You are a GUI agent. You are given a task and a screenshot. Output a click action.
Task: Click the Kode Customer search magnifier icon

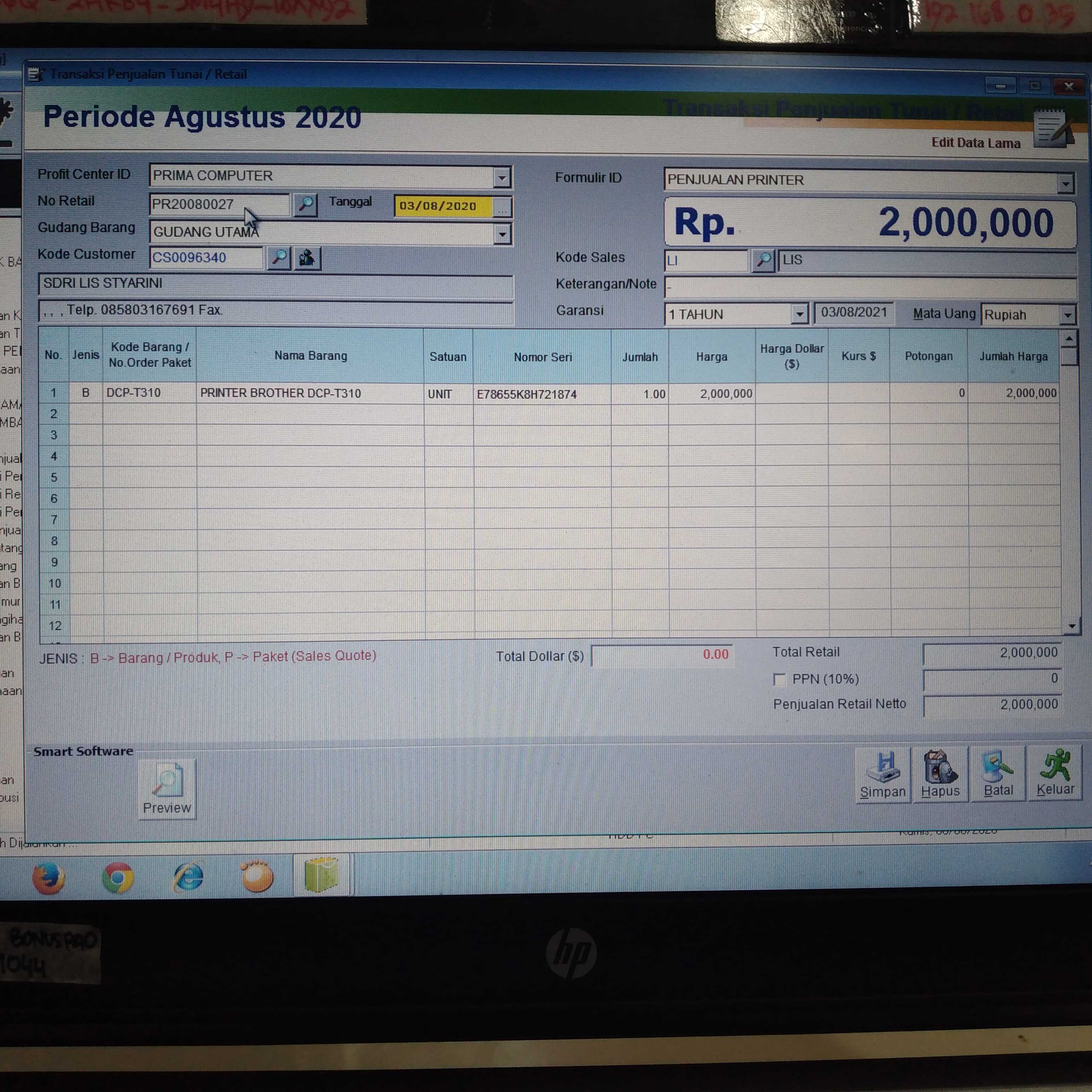tap(279, 258)
